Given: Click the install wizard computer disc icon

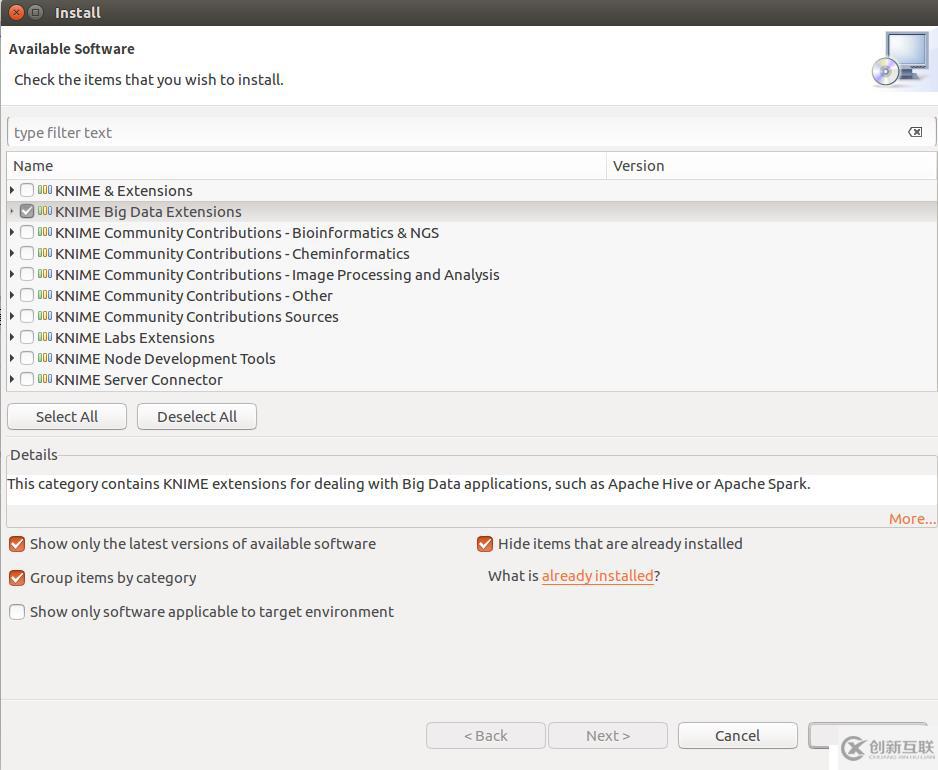Looking at the screenshot, I should click(903, 60).
